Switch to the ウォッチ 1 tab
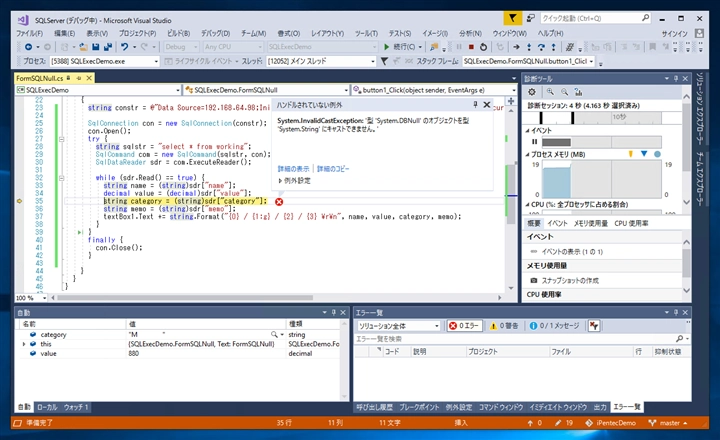The height and width of the screenshot is (440, 720). pos(76,407)
